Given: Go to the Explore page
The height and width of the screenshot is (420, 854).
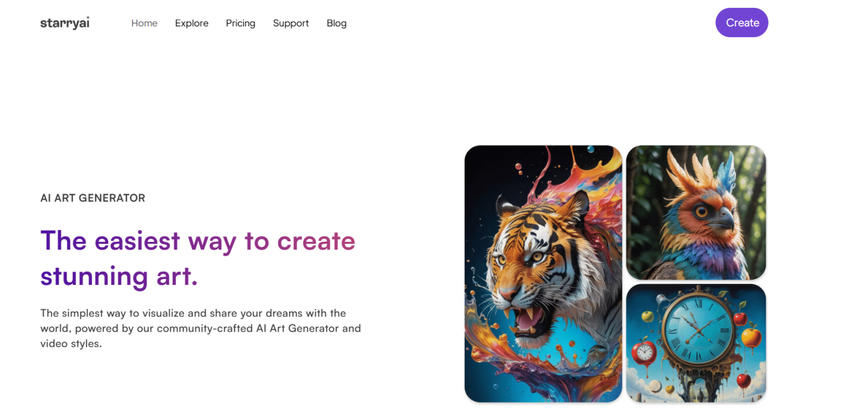Looking at the screenshot, I should 192,23.
